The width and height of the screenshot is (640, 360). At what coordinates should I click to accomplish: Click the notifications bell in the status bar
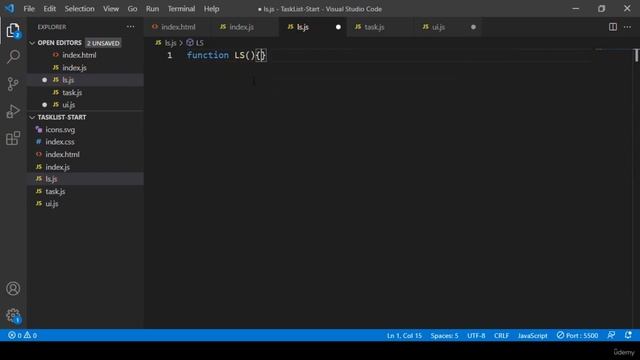point(628,336)
